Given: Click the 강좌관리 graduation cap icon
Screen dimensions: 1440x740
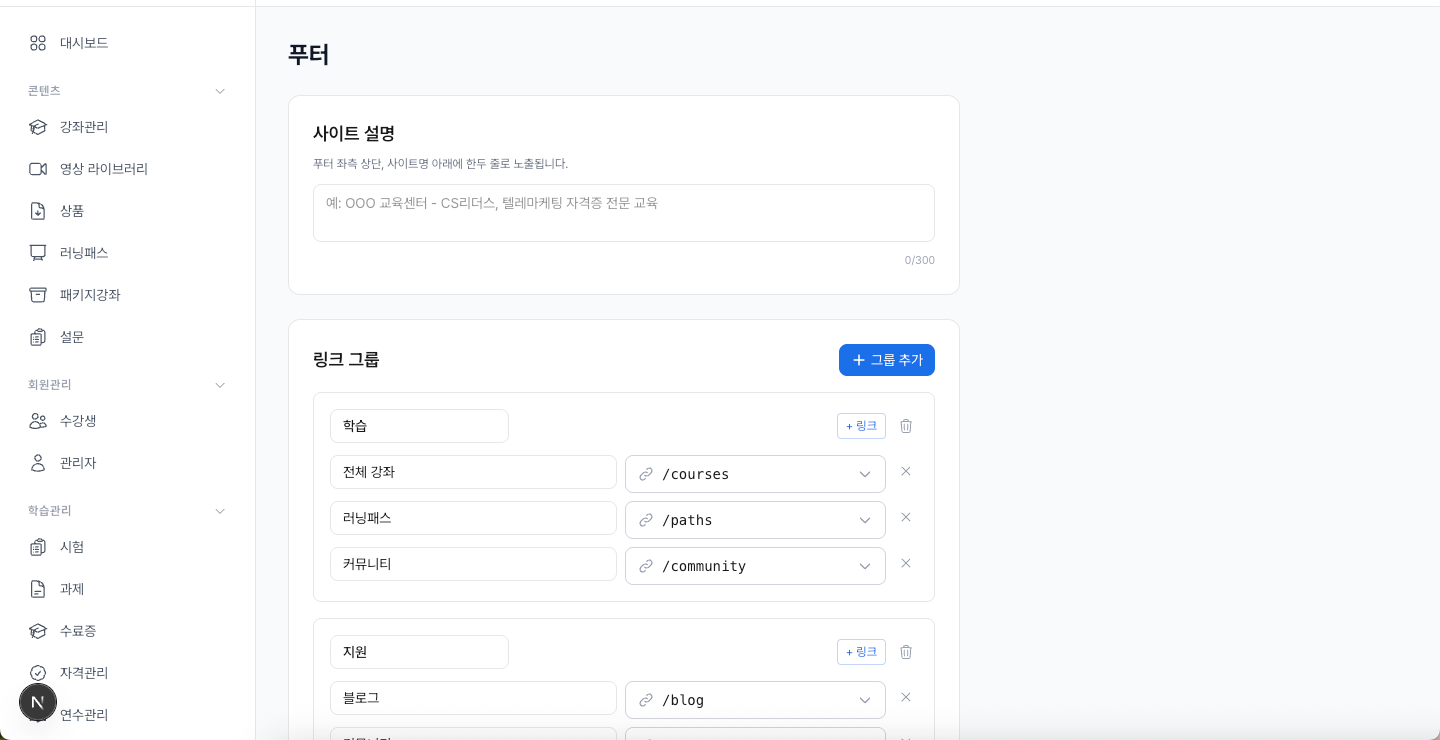Looking at the screenshot, I should pos(38,127).
